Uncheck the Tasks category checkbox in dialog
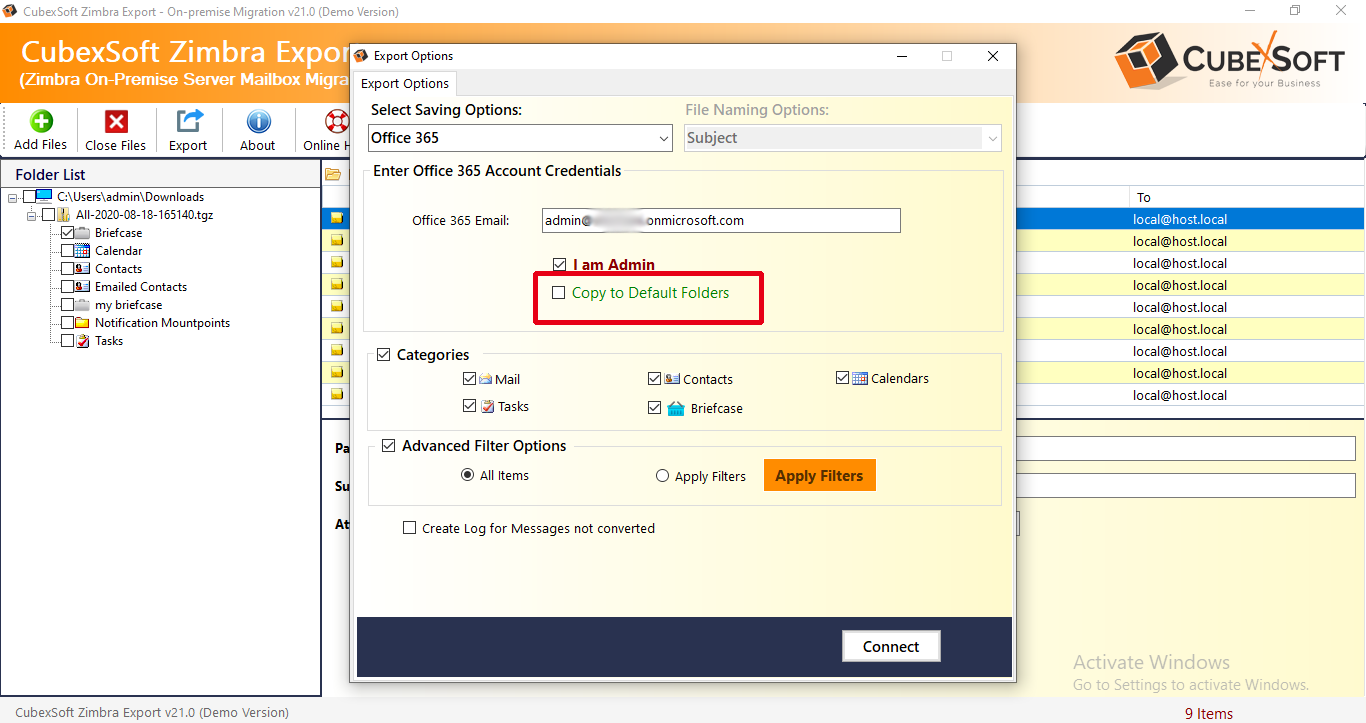This screenshot has height=723, width=1366. (x=470, y=406)
